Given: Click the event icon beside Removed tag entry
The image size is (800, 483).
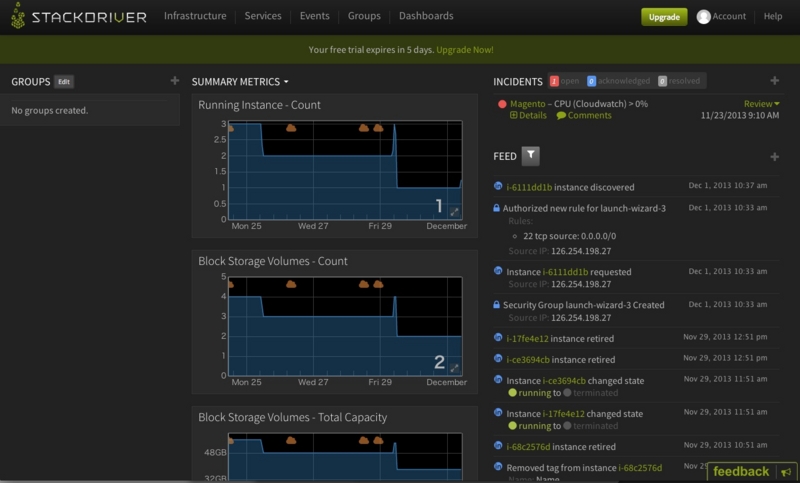Looking at the screenshot, I should tap(498, 467).
